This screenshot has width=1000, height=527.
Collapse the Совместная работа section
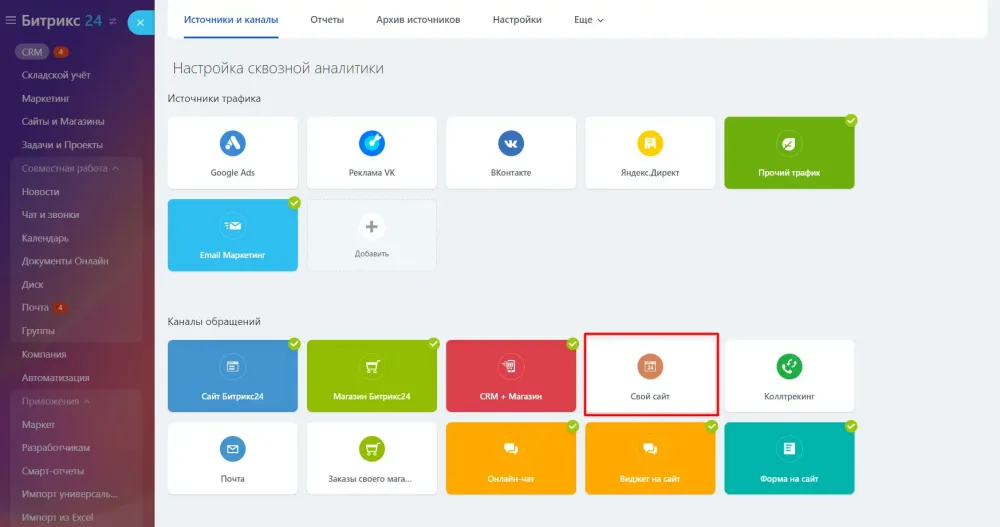point(70,168)
